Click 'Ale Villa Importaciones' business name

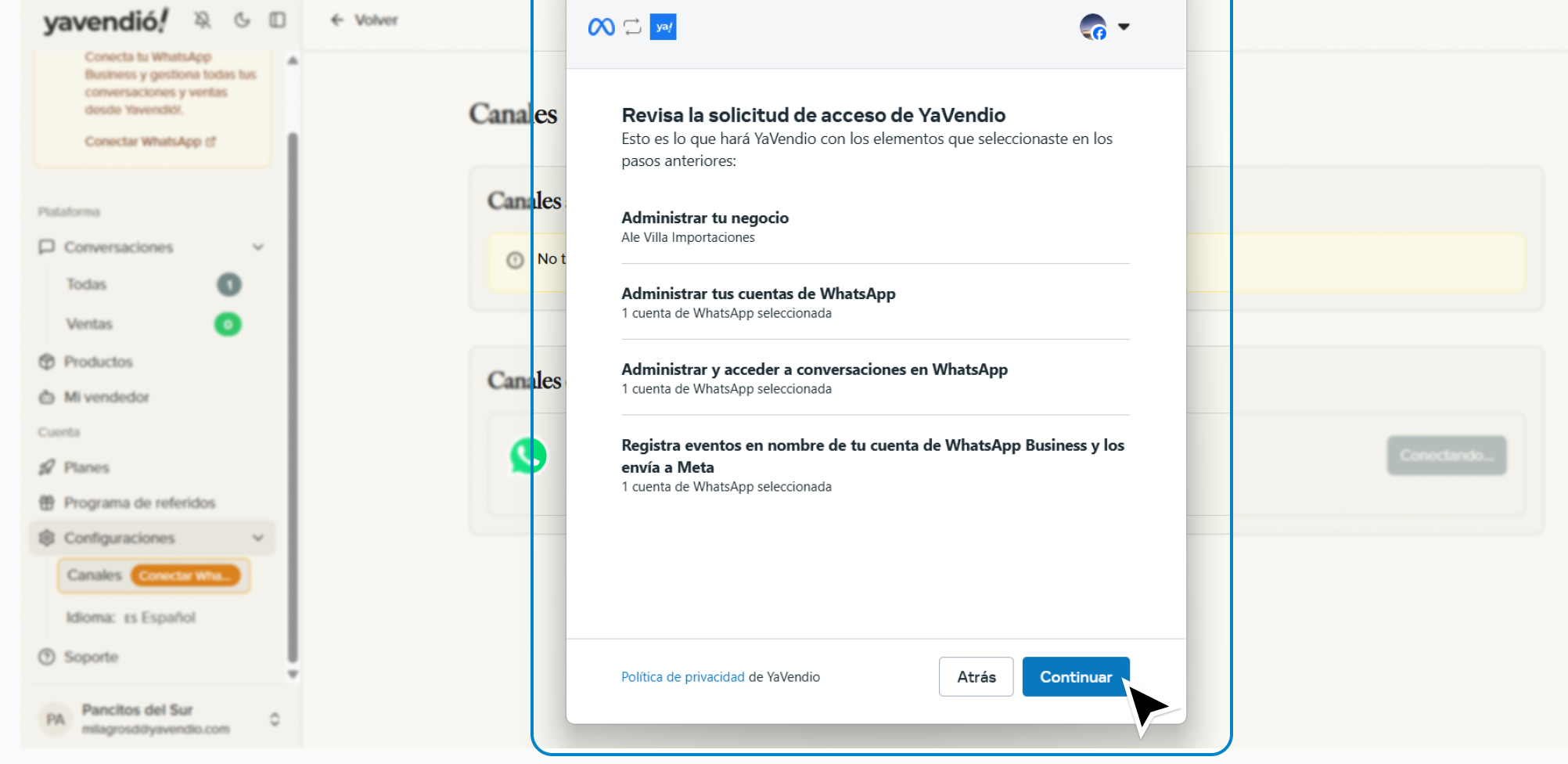pyautogui.click(x=688, y=237)
